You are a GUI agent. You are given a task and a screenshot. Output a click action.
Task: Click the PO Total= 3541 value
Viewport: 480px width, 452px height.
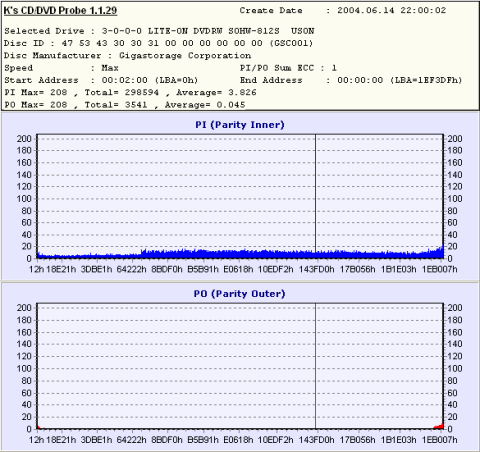pyautogui.click(x=116, y=105)
